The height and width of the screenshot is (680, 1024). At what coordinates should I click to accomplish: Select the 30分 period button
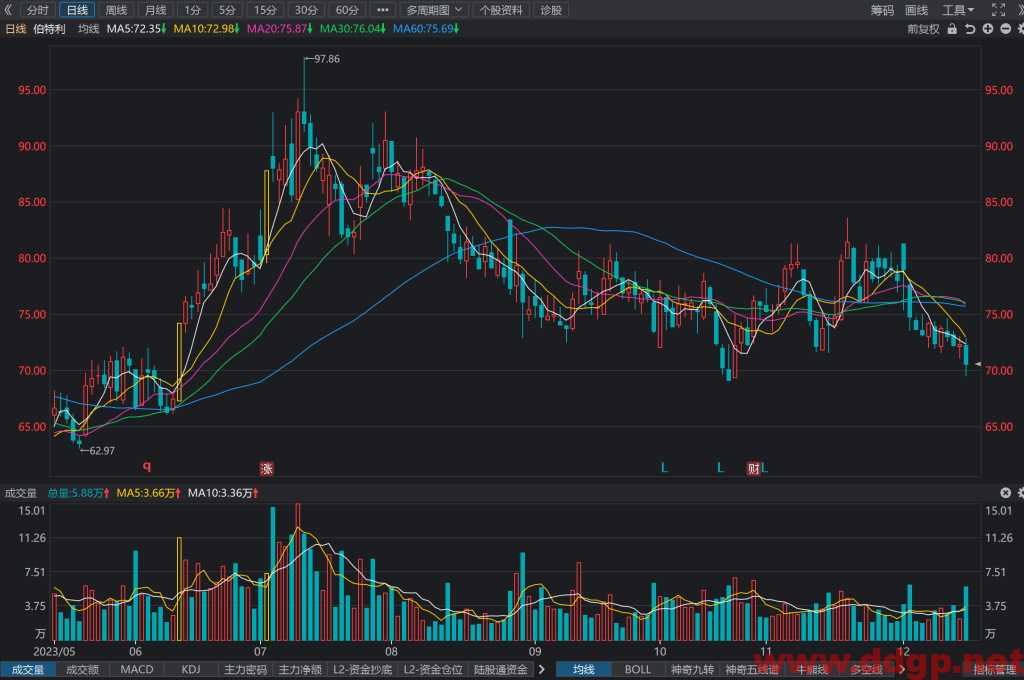tap(306, 10)
